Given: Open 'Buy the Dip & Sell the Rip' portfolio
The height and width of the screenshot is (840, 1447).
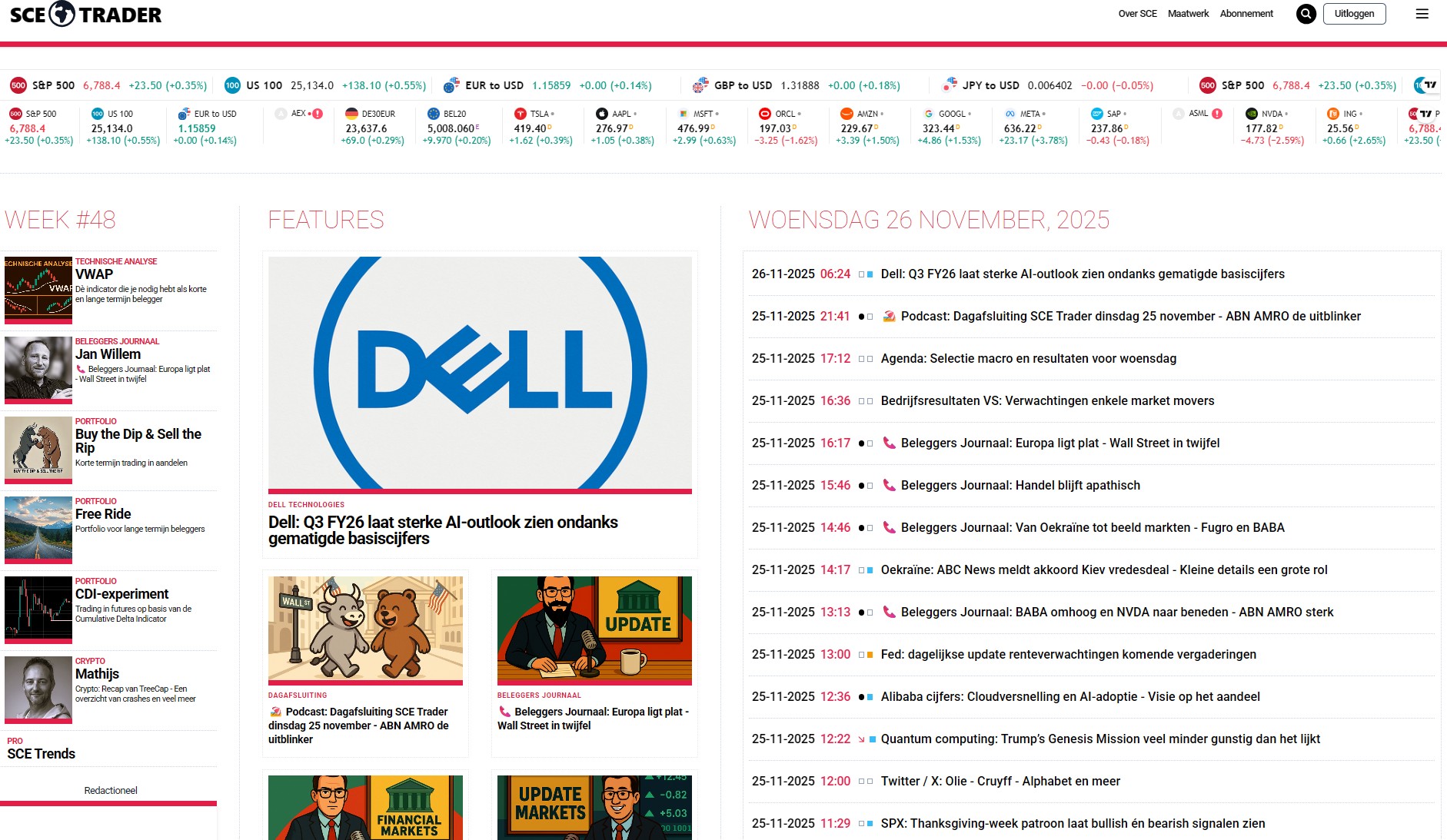Looking at the screenshot, I should (138, 441).
